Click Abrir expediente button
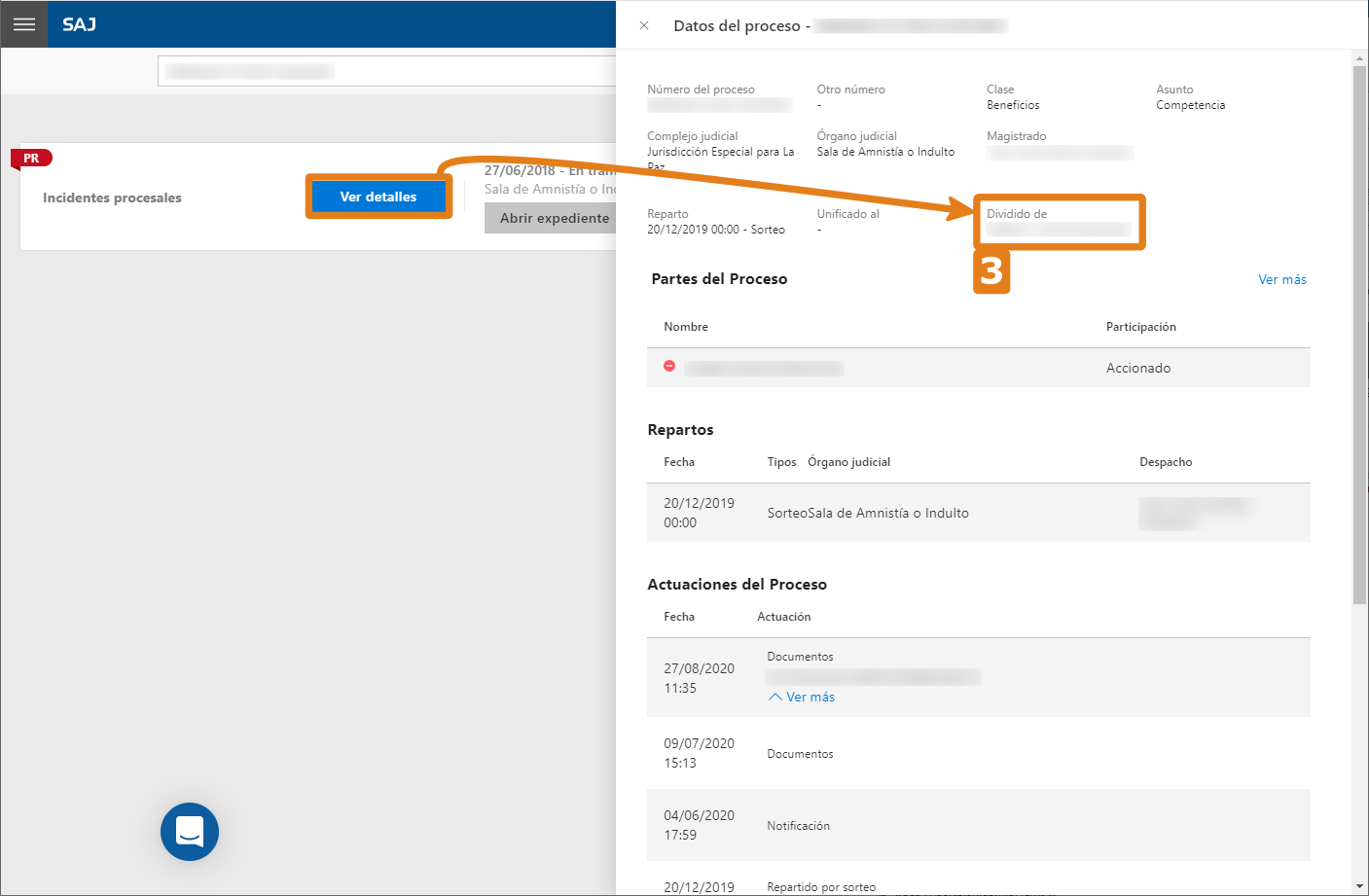 click(551, 218)
